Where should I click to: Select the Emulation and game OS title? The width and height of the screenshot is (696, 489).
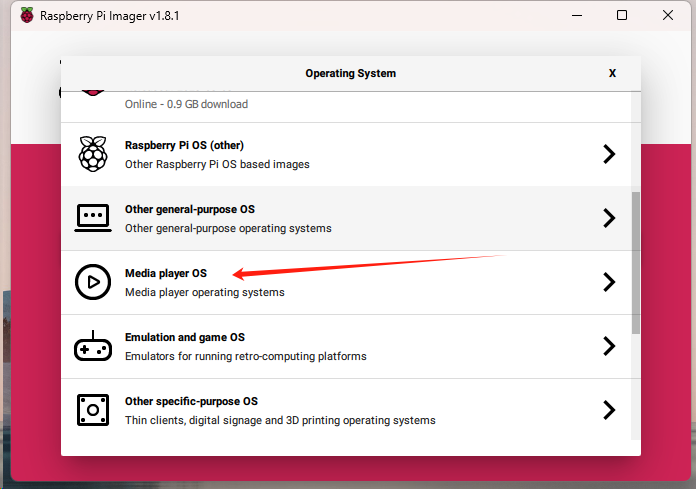click(x=185, y=337)
